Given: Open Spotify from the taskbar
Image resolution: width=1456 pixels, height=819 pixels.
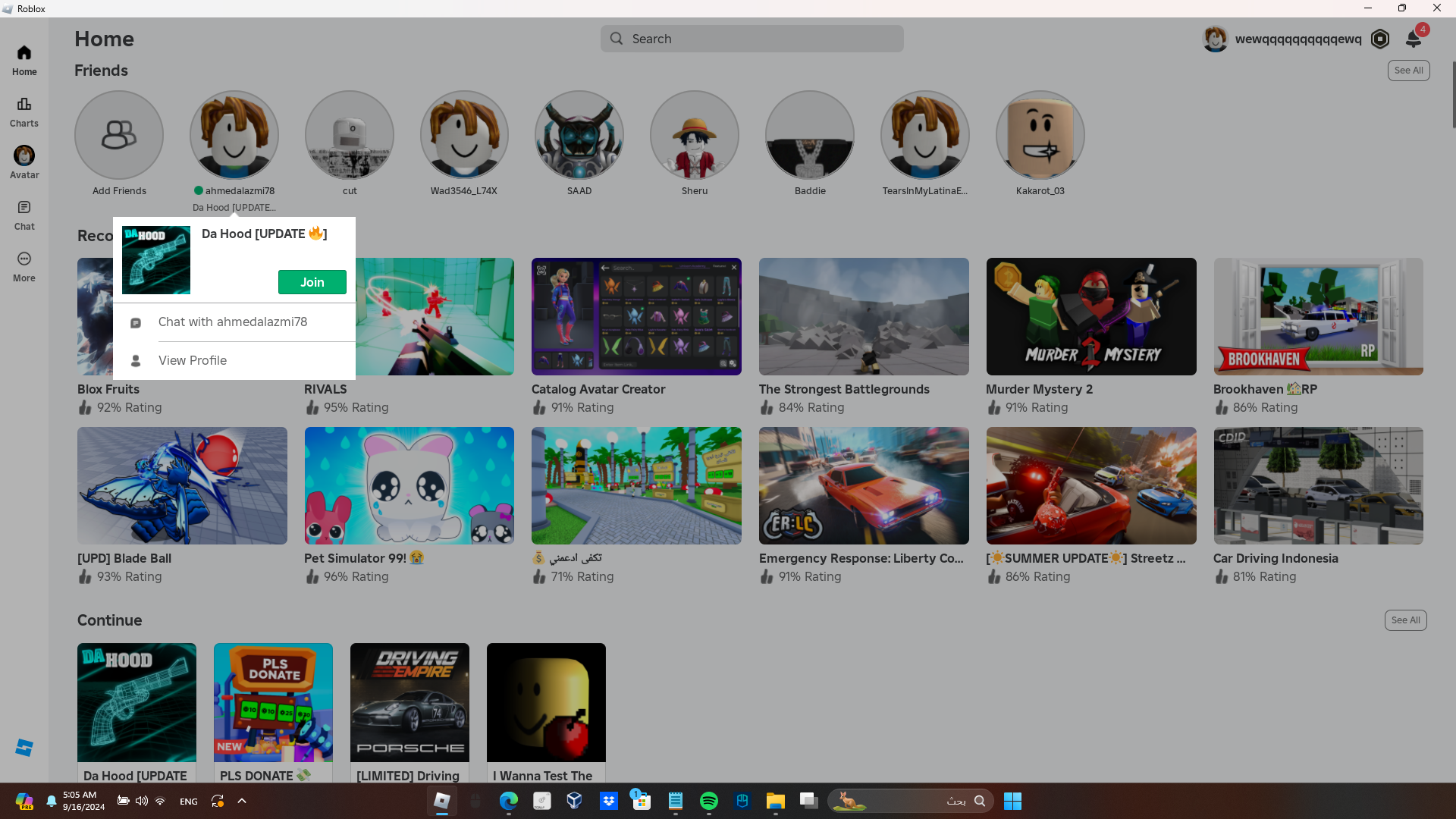Looking at the screenshot, I should 708,801.
